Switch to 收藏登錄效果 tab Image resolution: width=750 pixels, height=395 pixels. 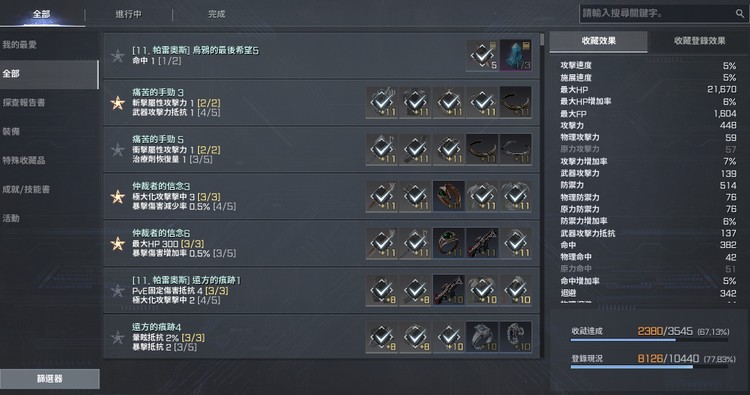699,41
